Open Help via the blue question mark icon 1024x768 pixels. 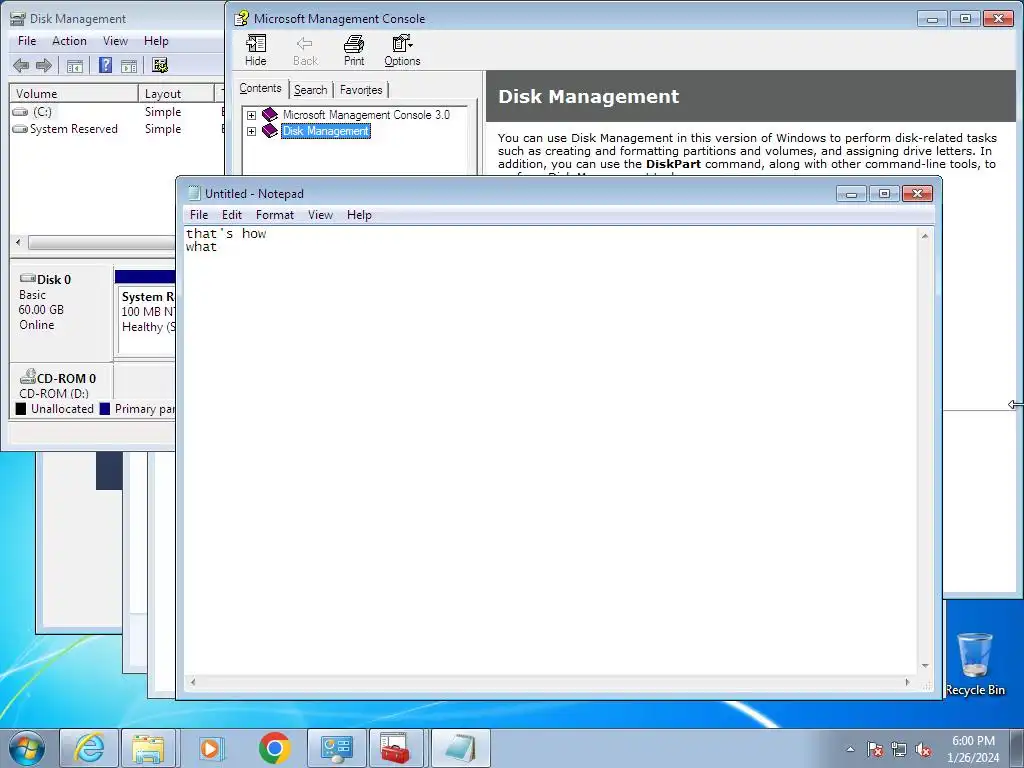tap(105, 65)
